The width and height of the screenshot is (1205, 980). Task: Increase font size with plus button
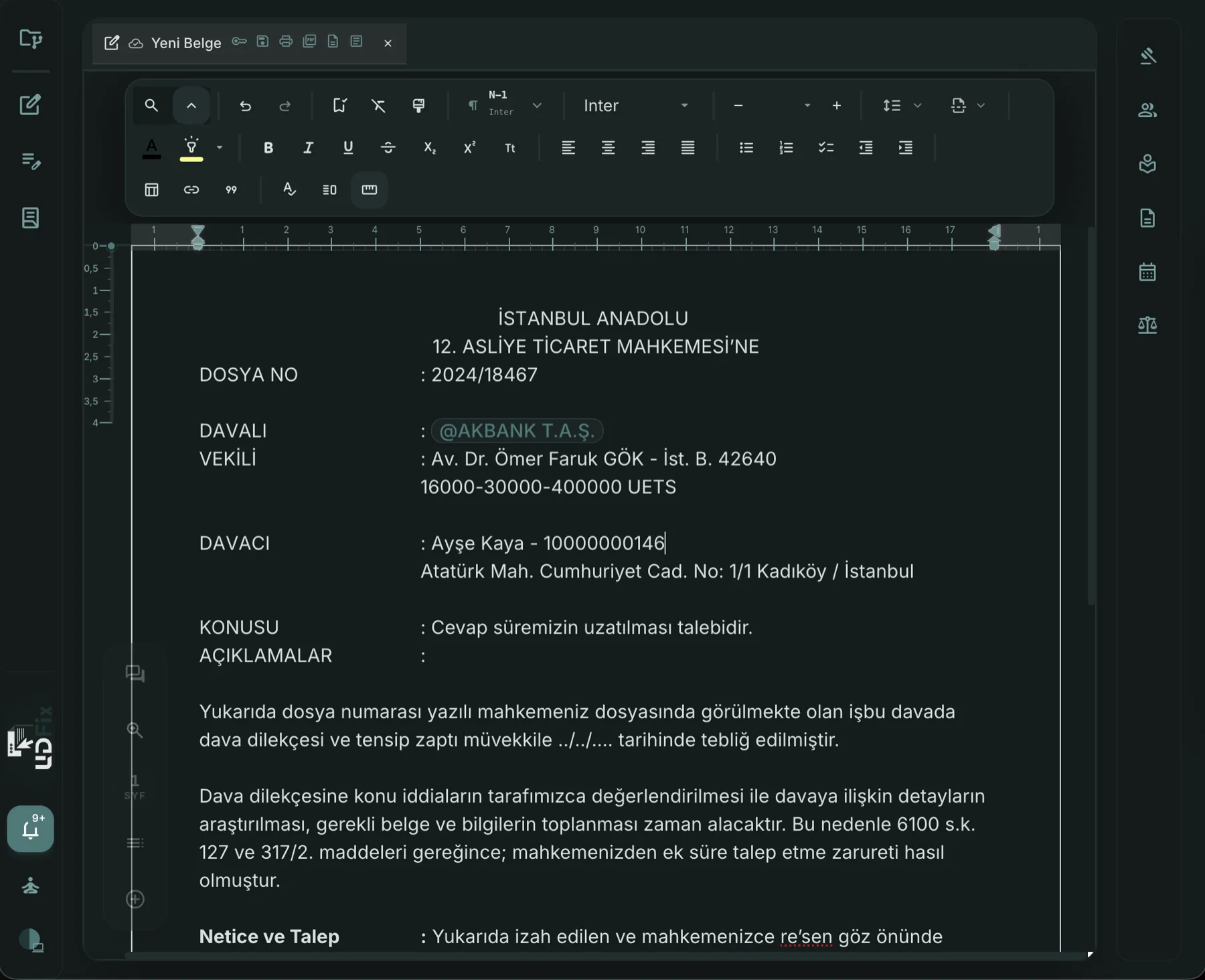point(837,106)
